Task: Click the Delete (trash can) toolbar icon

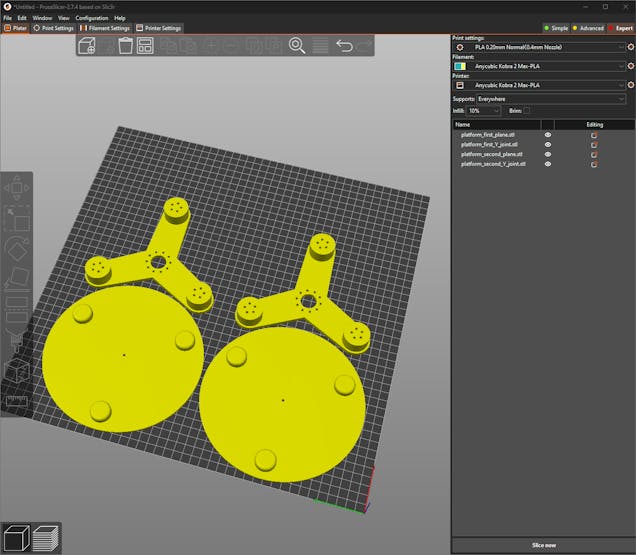Action: [x=126, y=46]
